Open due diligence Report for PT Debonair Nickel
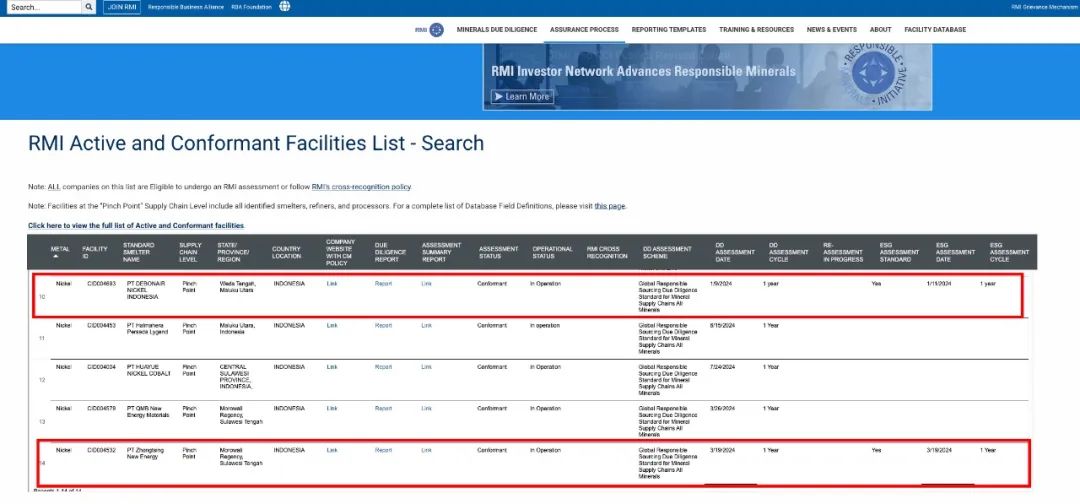Image resolution: width=1080 pixels, height=504 pixels. (383, 284)
